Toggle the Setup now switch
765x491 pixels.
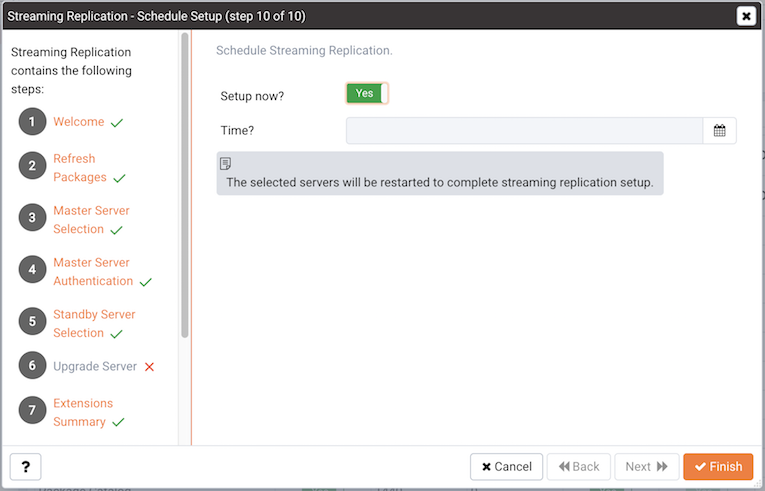[x=367, y=93]
